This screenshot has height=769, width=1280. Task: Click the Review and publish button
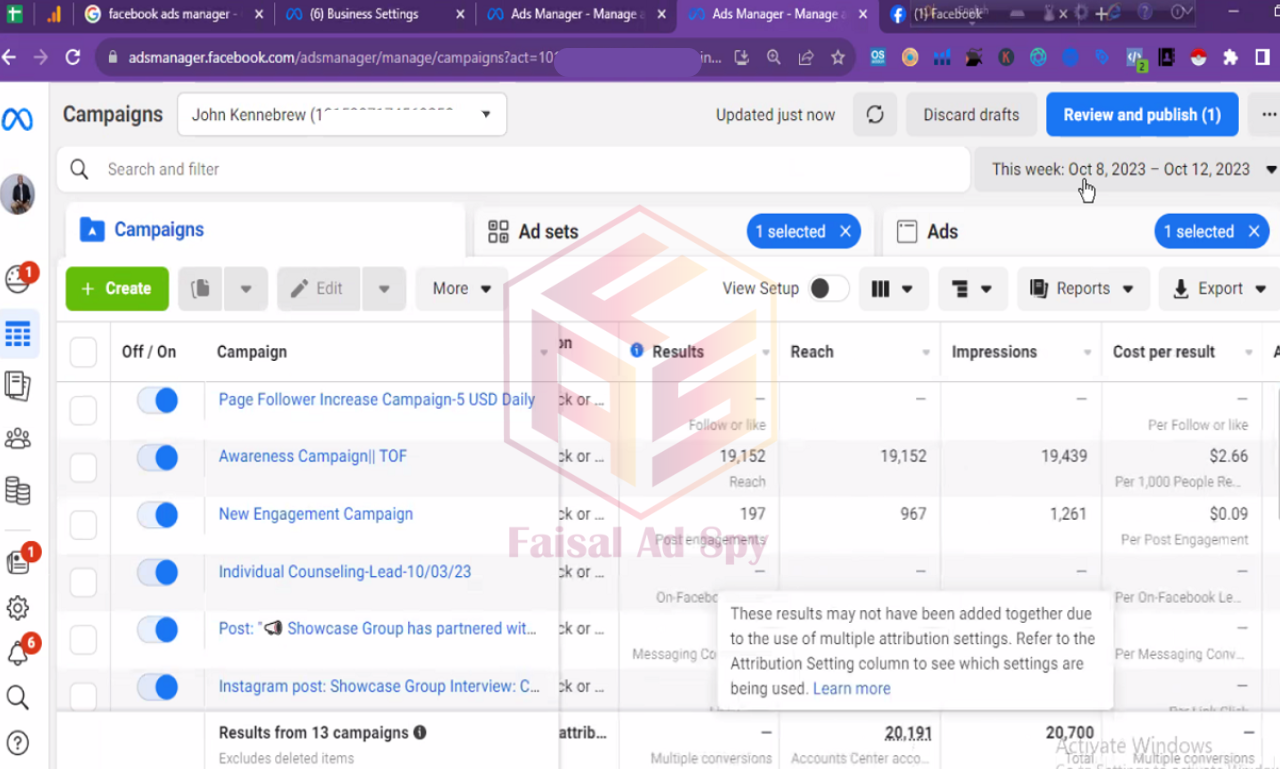click(1141, 115)
